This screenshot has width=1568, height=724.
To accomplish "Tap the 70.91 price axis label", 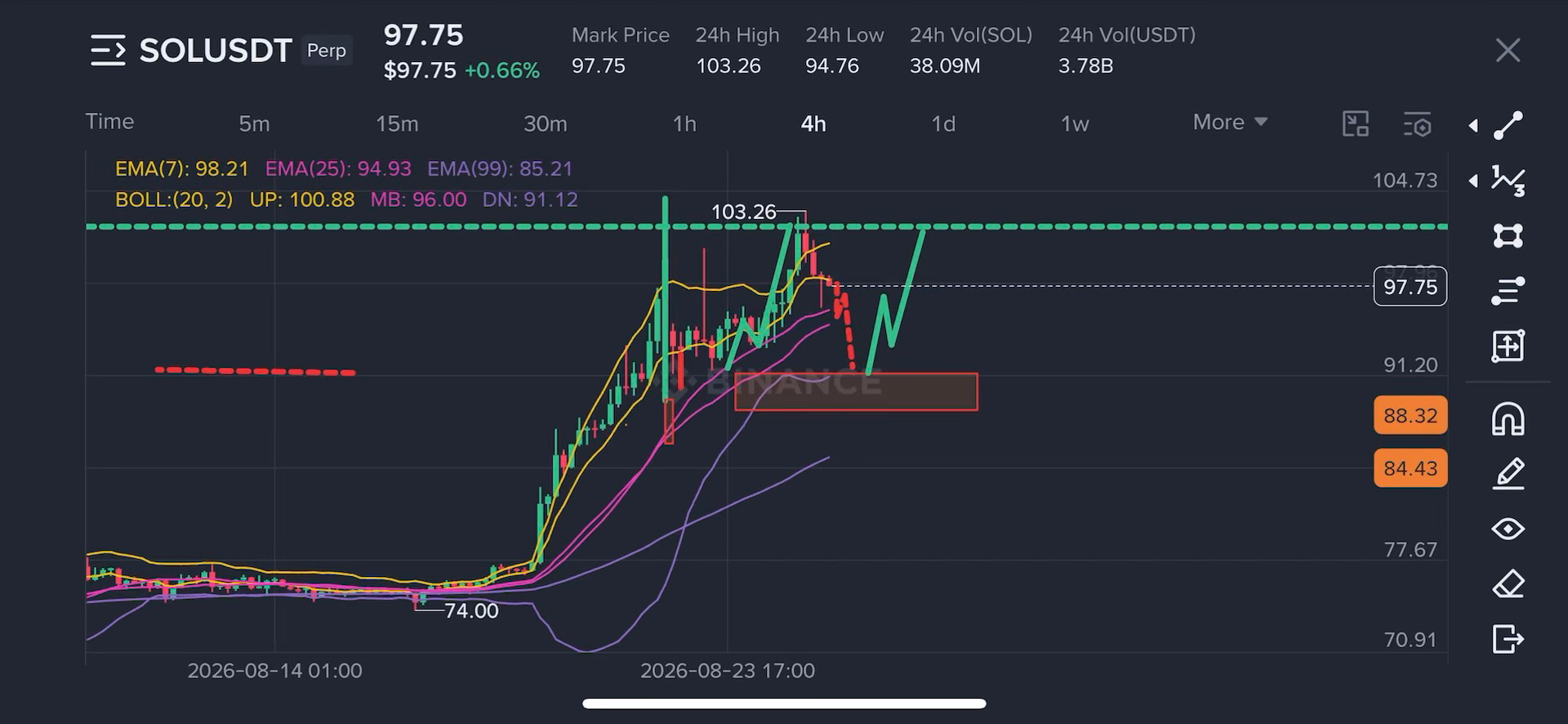I will (x=1410, y=640).
